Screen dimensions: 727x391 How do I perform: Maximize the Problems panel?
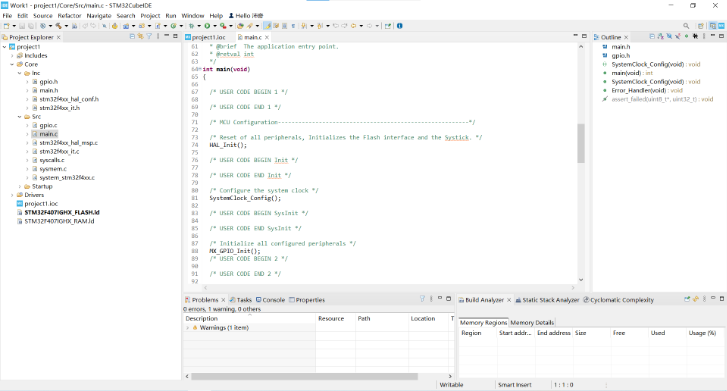click(448, 299)
